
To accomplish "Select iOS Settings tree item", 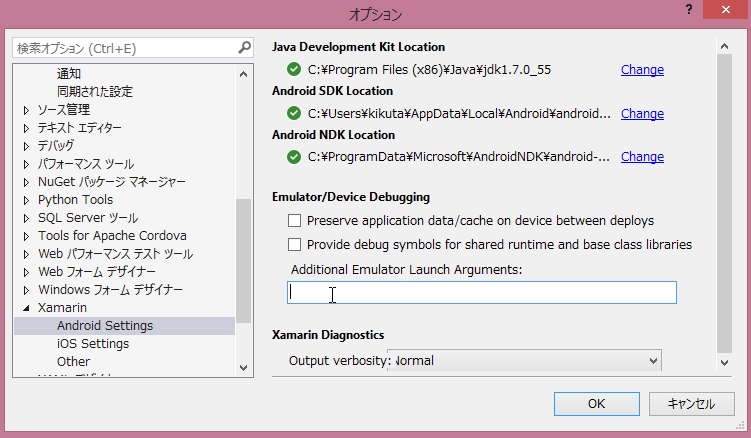I will [x=93, y=344].
